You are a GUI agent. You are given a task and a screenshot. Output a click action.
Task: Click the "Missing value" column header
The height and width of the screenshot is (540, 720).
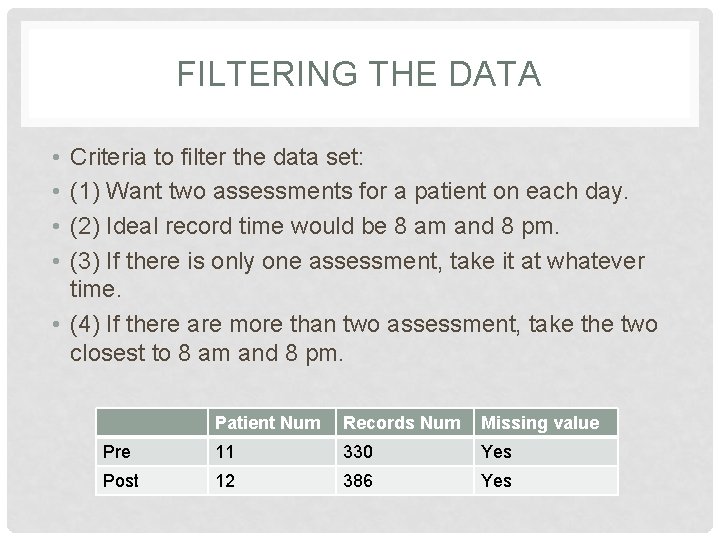pyautogui.click(x=540, y=423)
